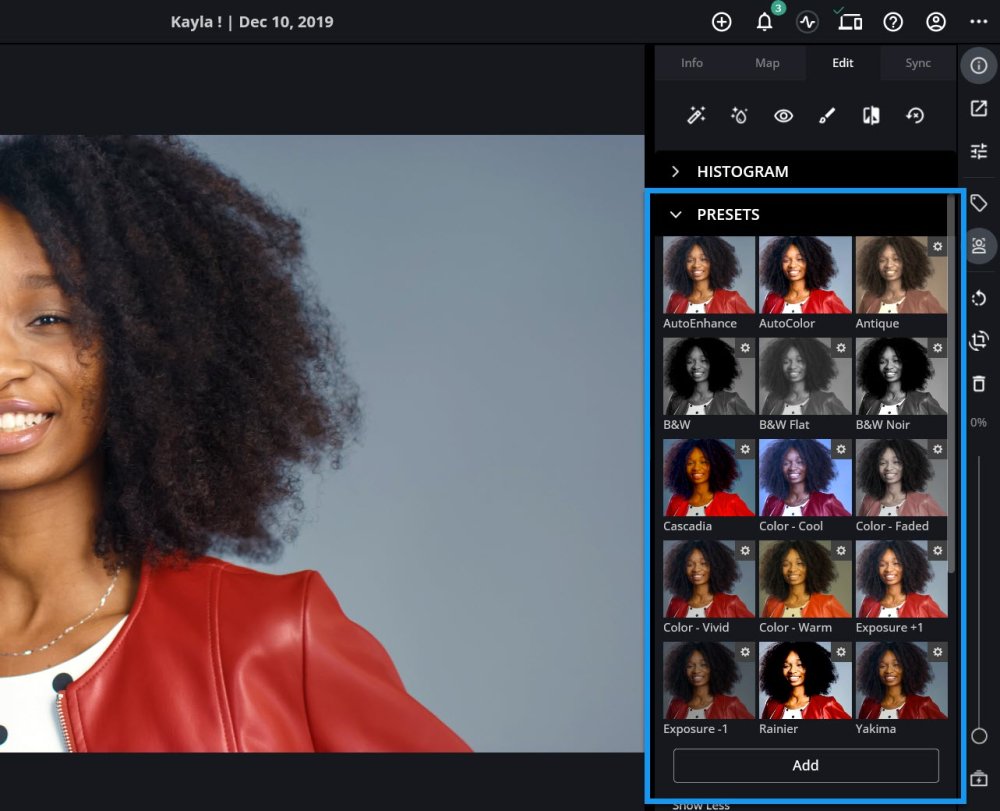Viewport: 1000px width, 811px height.
Task: Select the brush tool icon
Action: click(x=827, y=116)
